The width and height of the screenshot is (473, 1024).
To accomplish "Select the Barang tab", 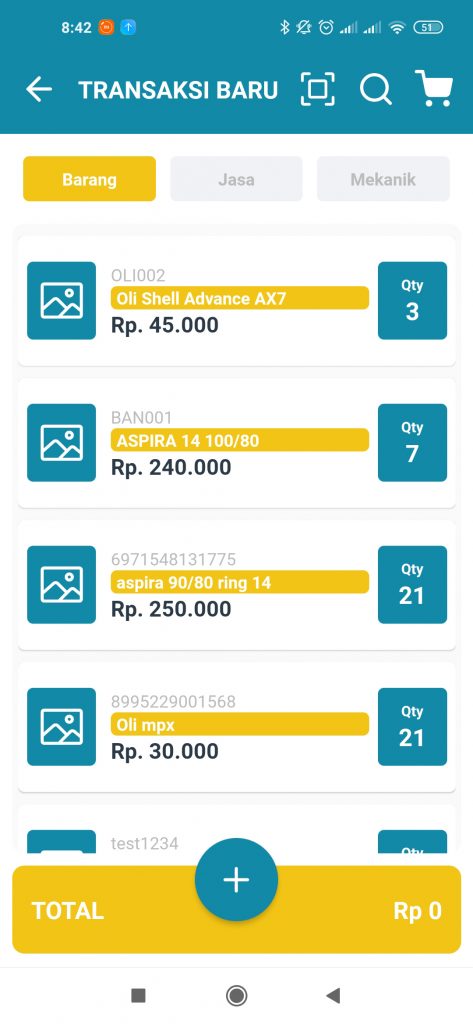I will [90, 179].
